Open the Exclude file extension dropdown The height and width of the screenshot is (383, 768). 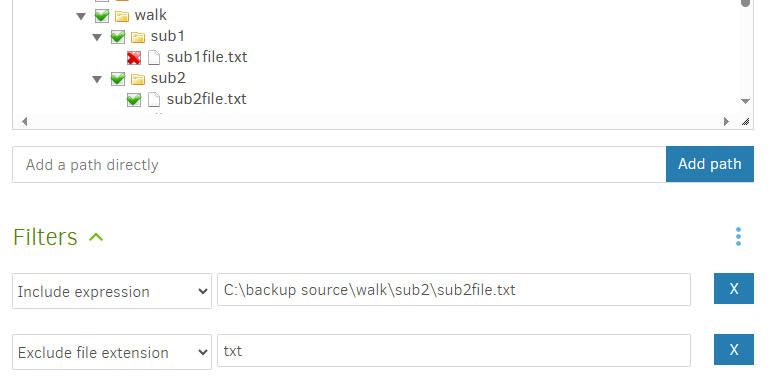112,352
